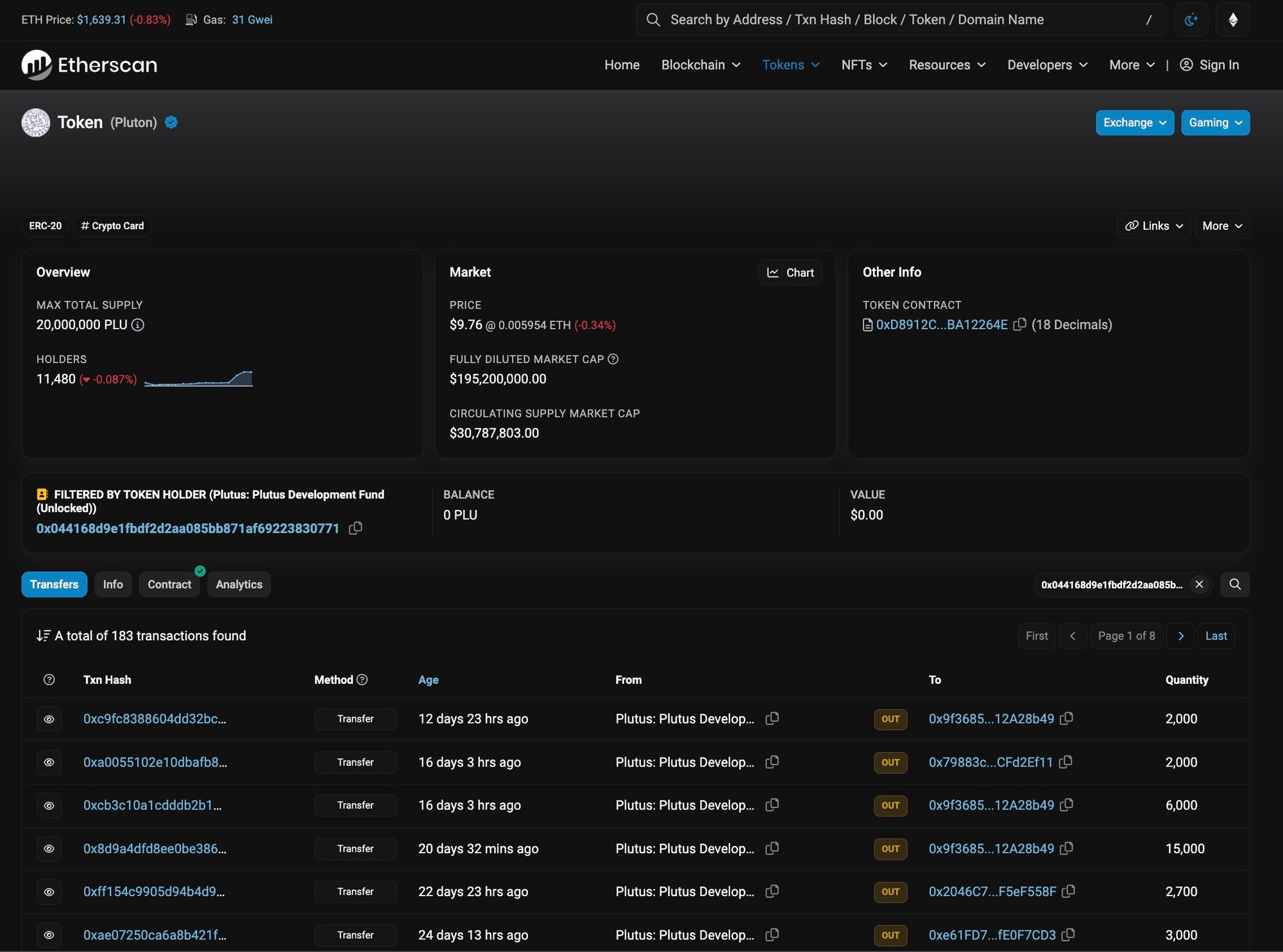Expand the Tokens menu

coord(790,65)
